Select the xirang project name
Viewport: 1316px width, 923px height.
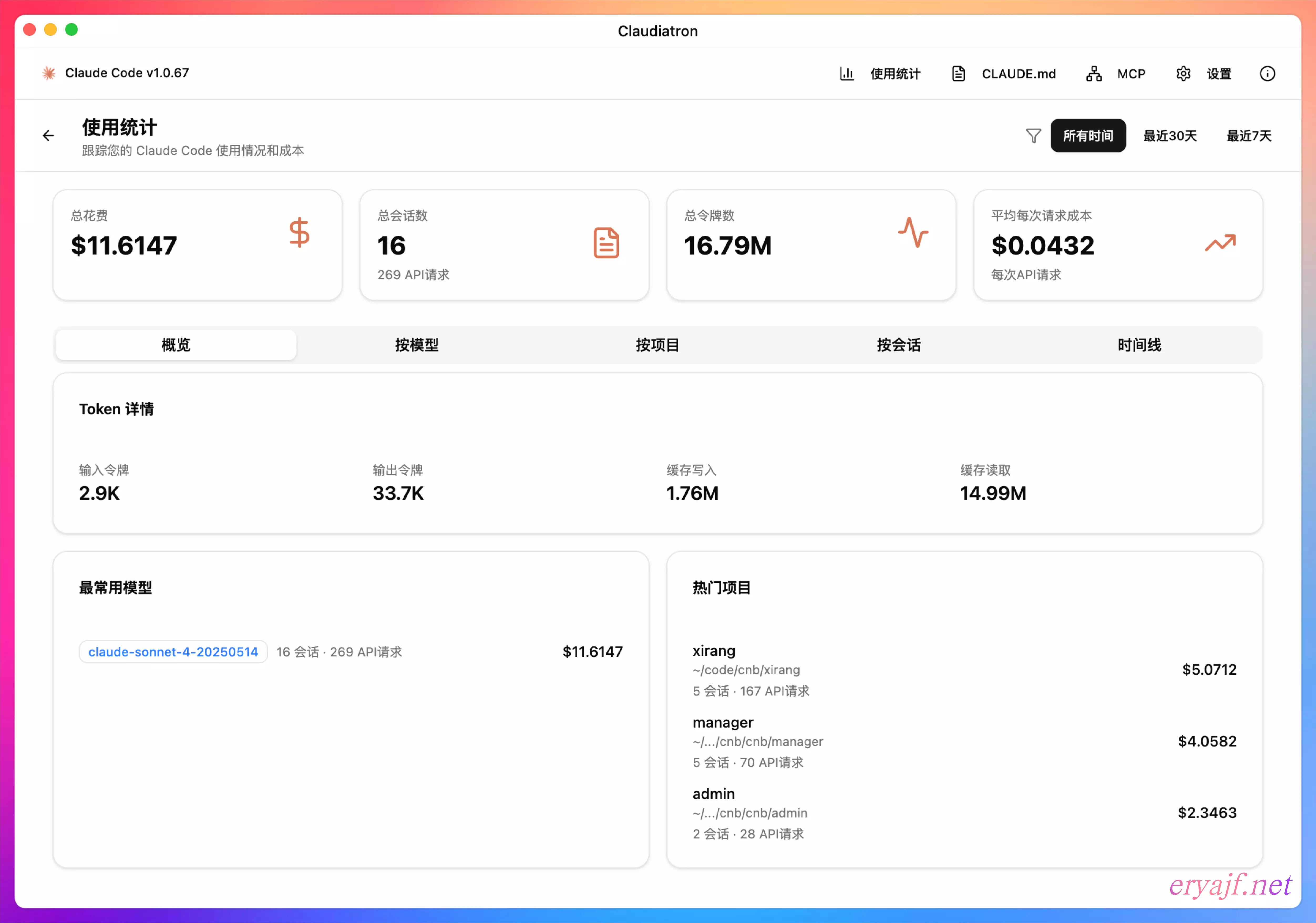click(x=714, y=651)
